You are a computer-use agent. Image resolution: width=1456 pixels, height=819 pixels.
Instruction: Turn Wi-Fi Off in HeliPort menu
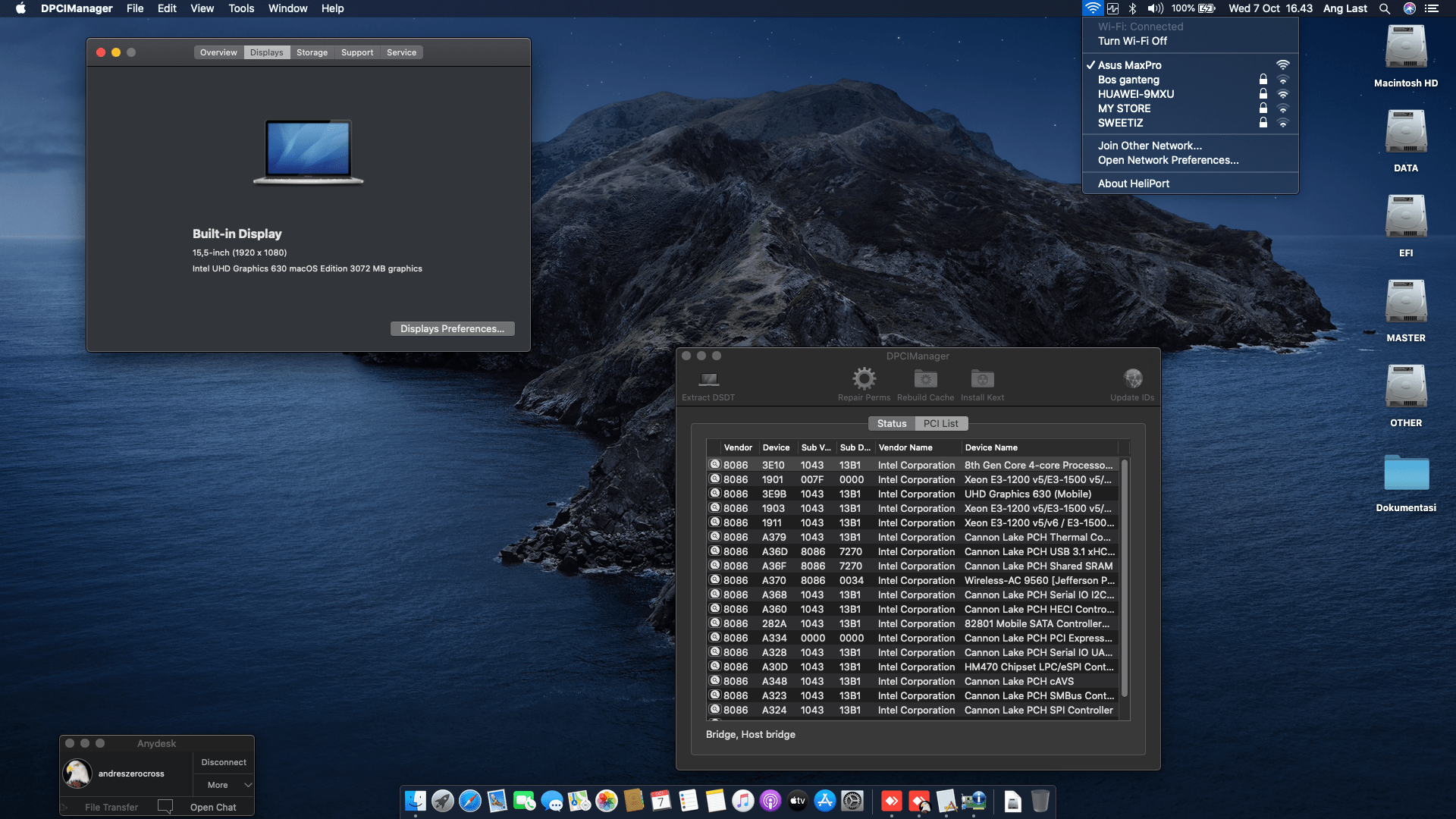tap(1132, 41)
